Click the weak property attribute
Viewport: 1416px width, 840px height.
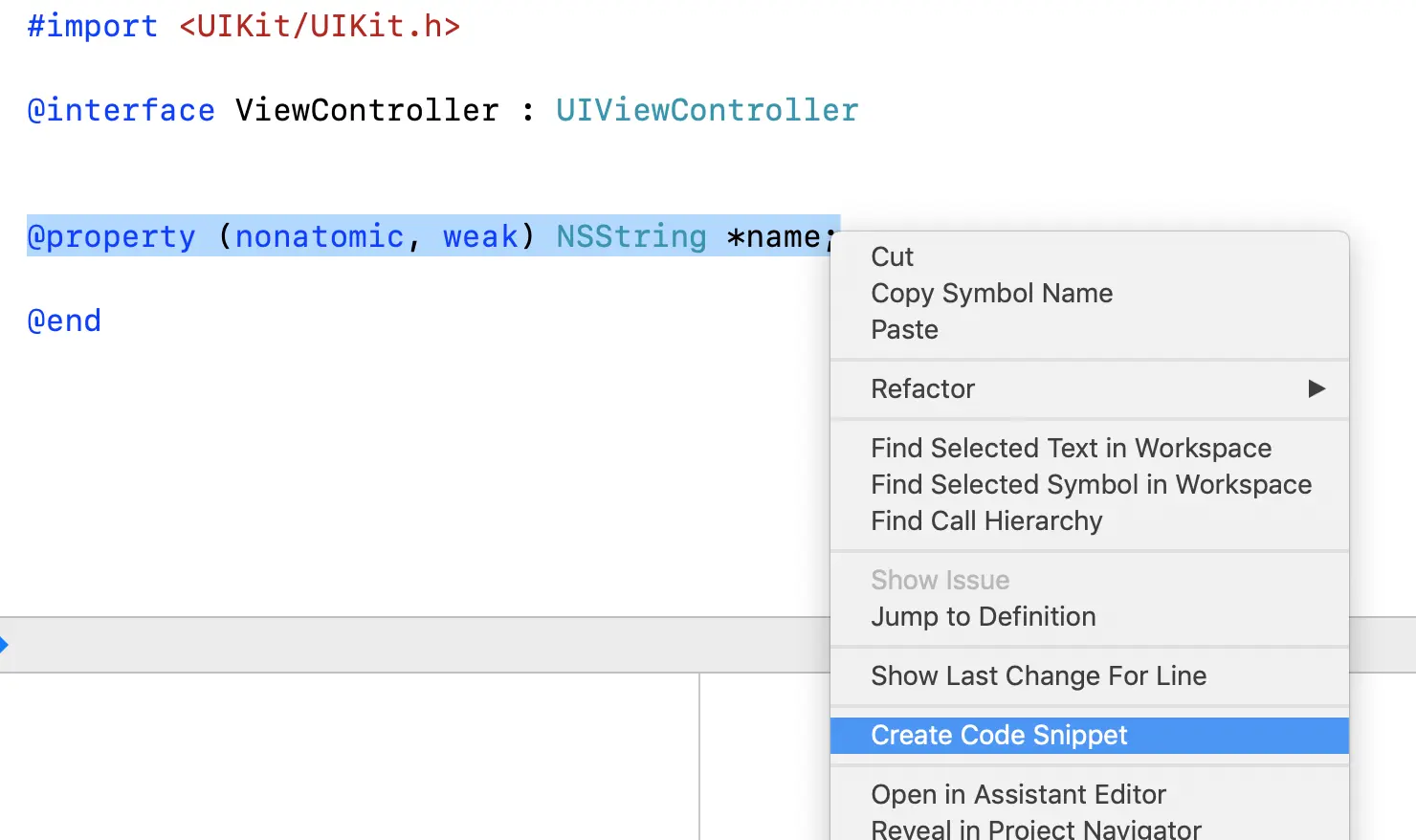[x=480, y=236]
